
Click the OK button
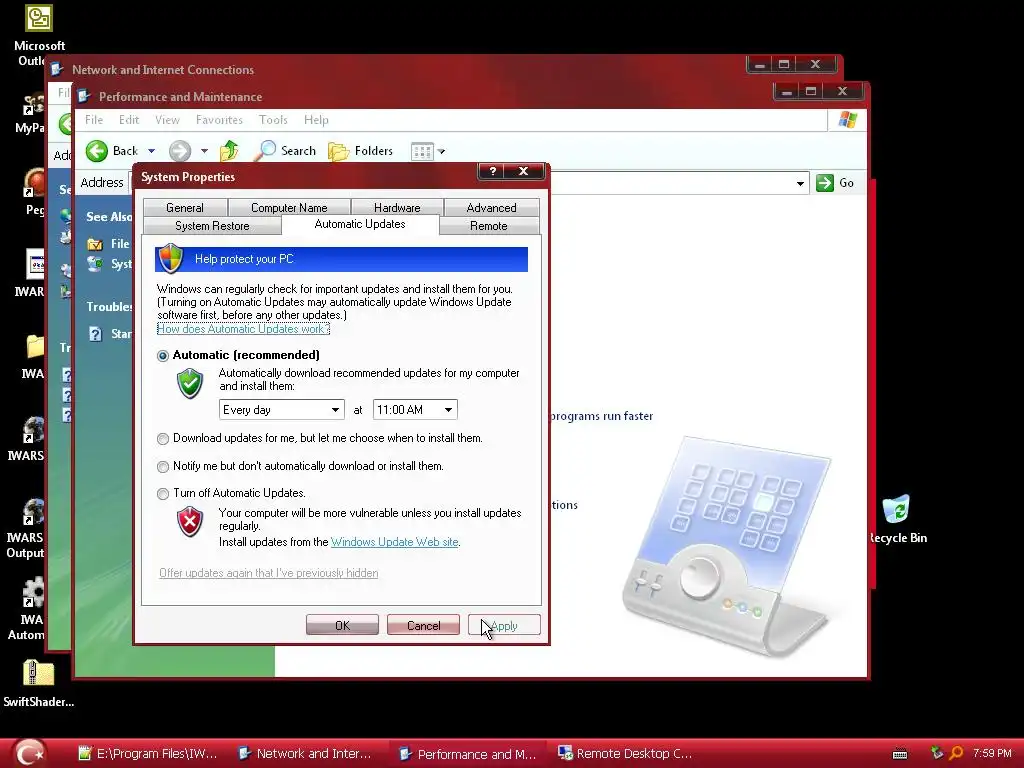click(342, 625)
